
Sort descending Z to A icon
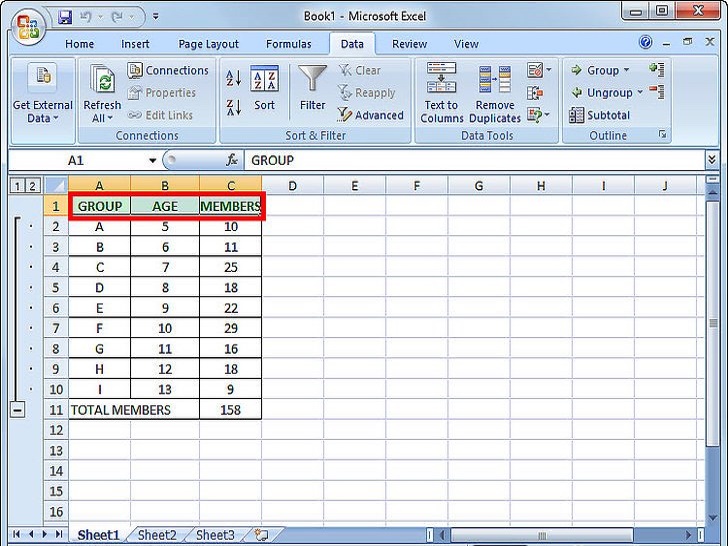(x=233, y=106)
